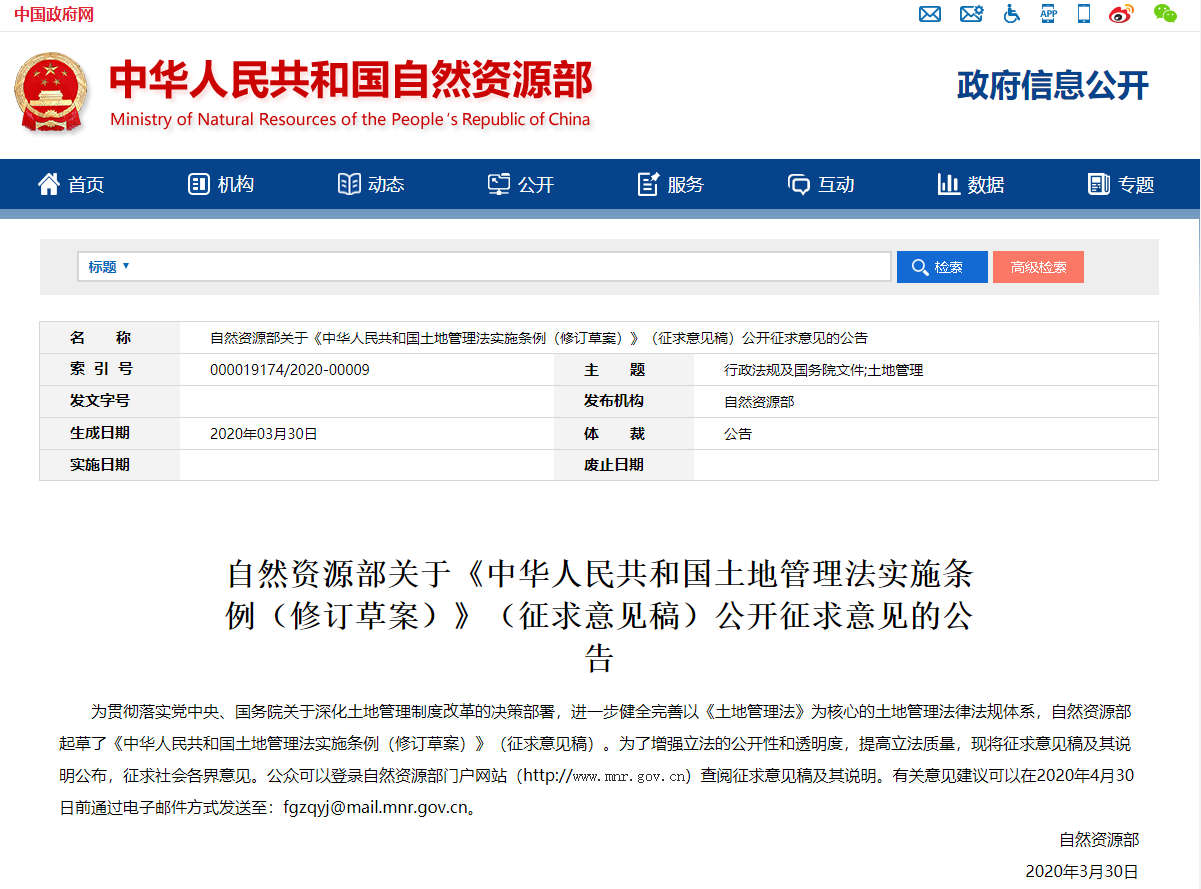Screen dimensions: 1201x889
Task: Click the blue 检索 search button
Action: point(942,267)
